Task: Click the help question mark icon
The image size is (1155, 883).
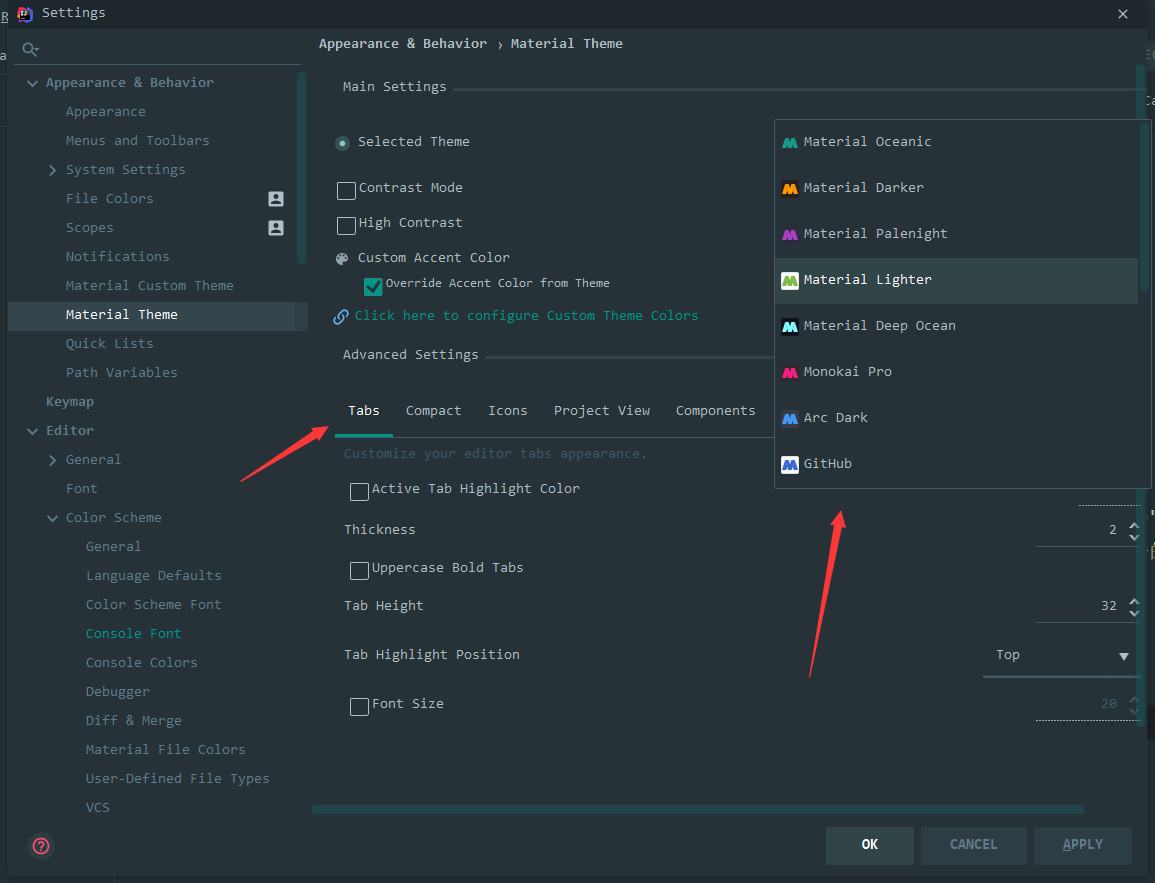Action: point(40,846)
